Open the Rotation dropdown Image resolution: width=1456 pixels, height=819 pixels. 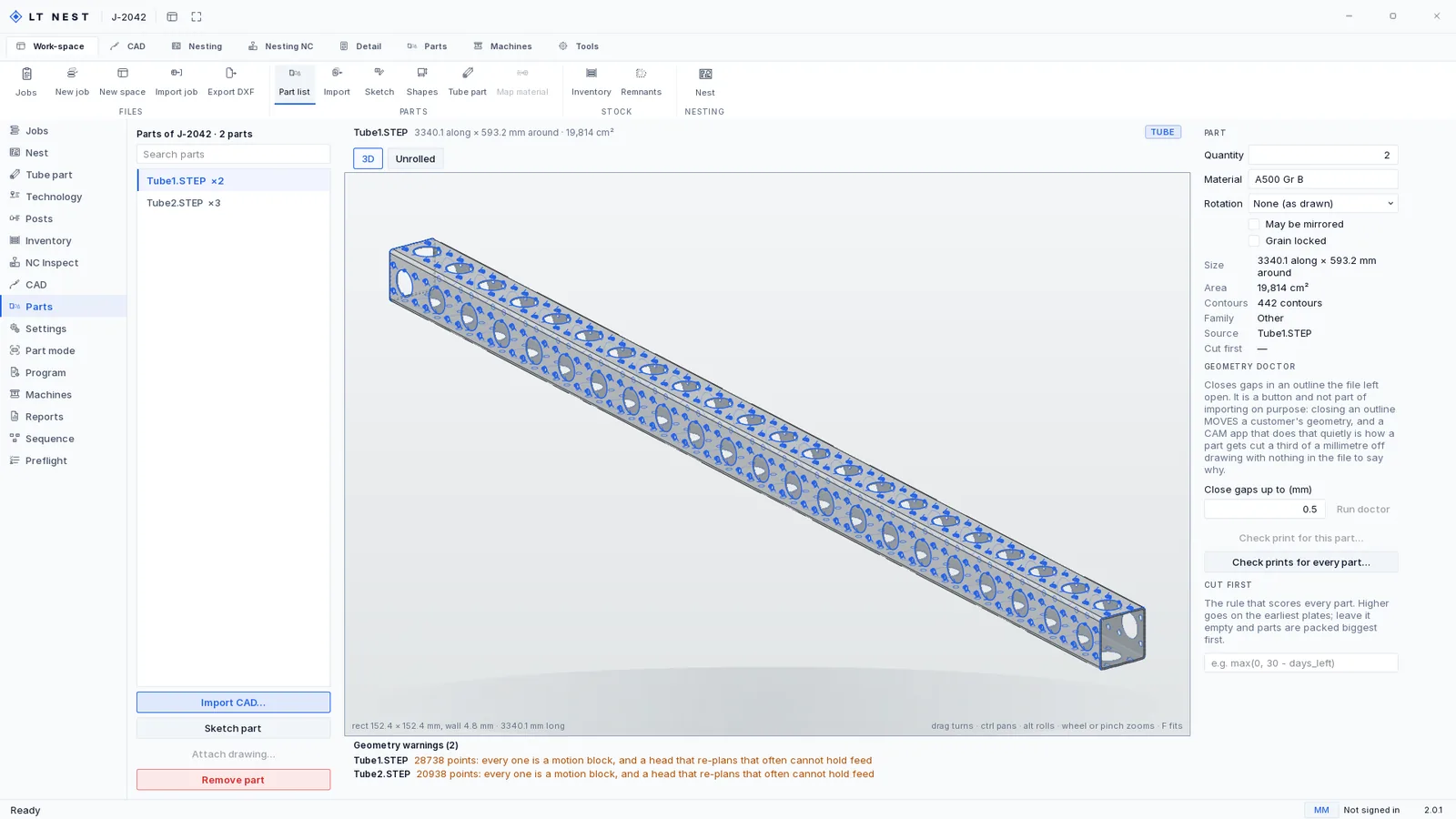[x=1323, y=203]
